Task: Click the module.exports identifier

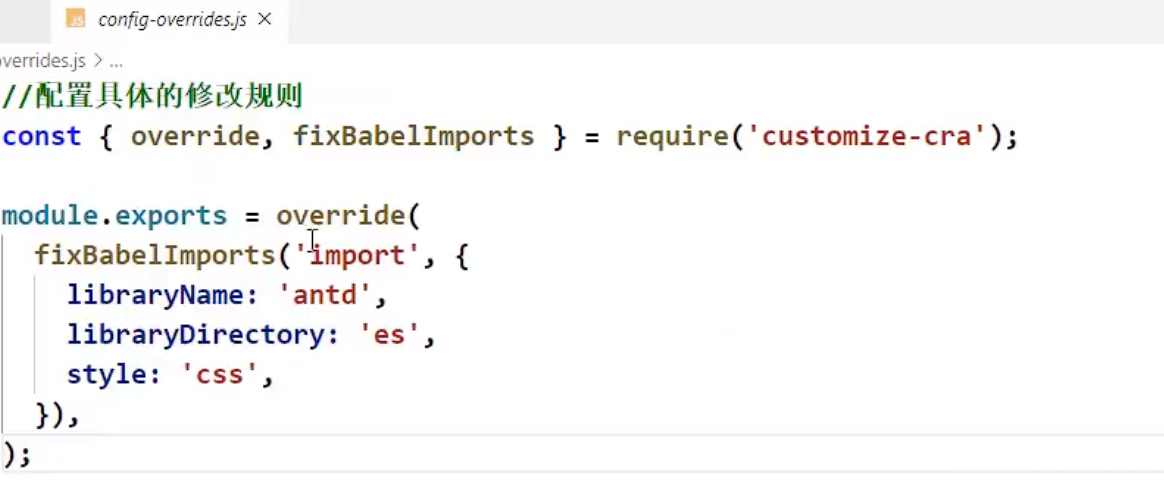Action: point(114,215)
